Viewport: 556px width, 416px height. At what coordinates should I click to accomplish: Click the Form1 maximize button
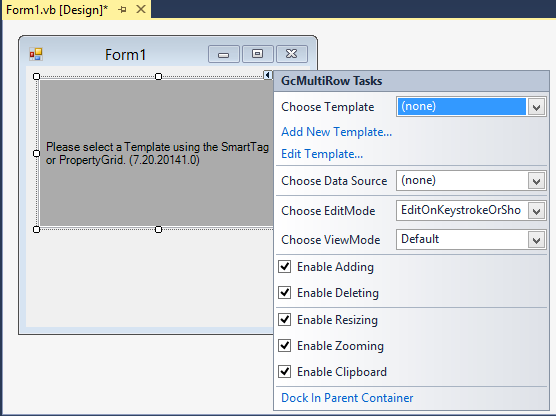[257, 54]
